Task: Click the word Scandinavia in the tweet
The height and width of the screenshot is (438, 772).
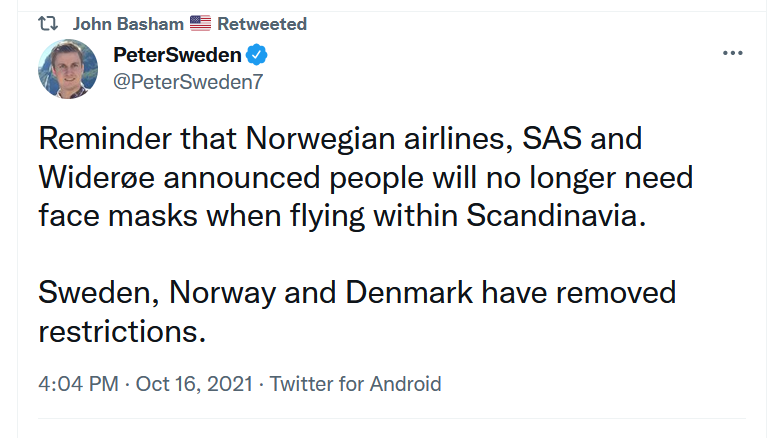Action: tap(556, 216)
